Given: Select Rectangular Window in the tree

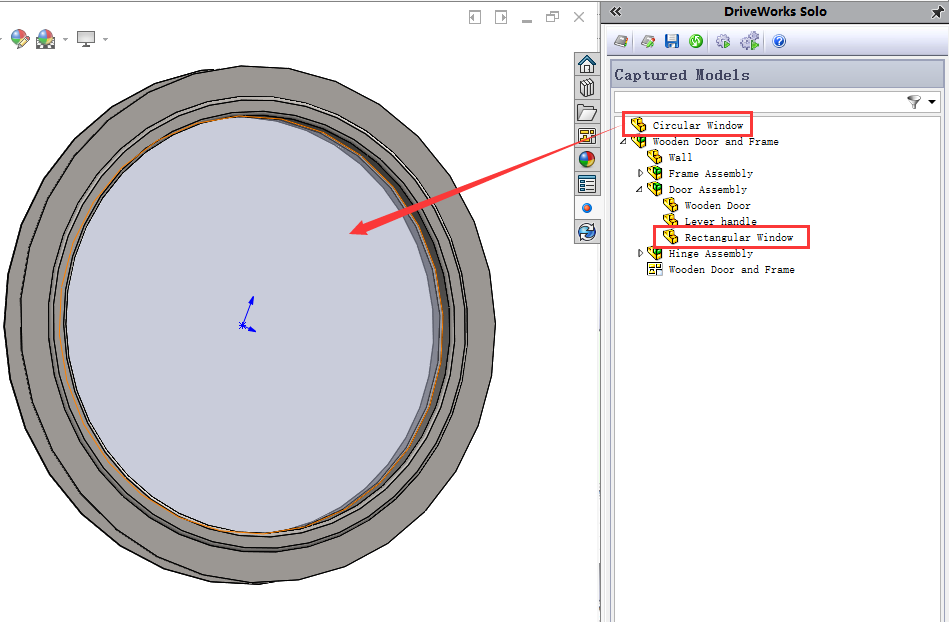Looking at the screenshot, I should [x=738, y=237].
